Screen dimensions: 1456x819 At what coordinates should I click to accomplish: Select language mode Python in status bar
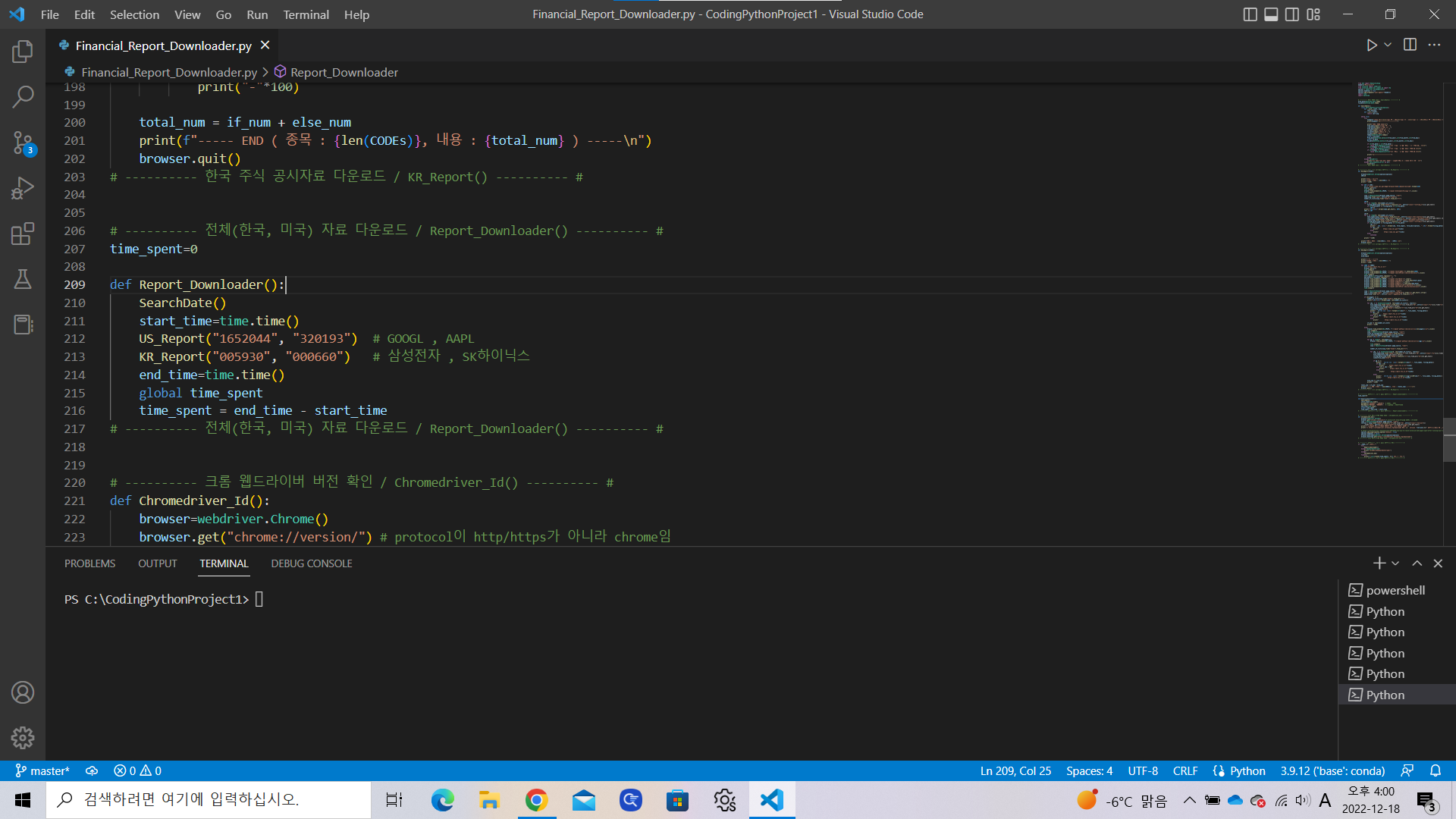tap(1247, 770)
